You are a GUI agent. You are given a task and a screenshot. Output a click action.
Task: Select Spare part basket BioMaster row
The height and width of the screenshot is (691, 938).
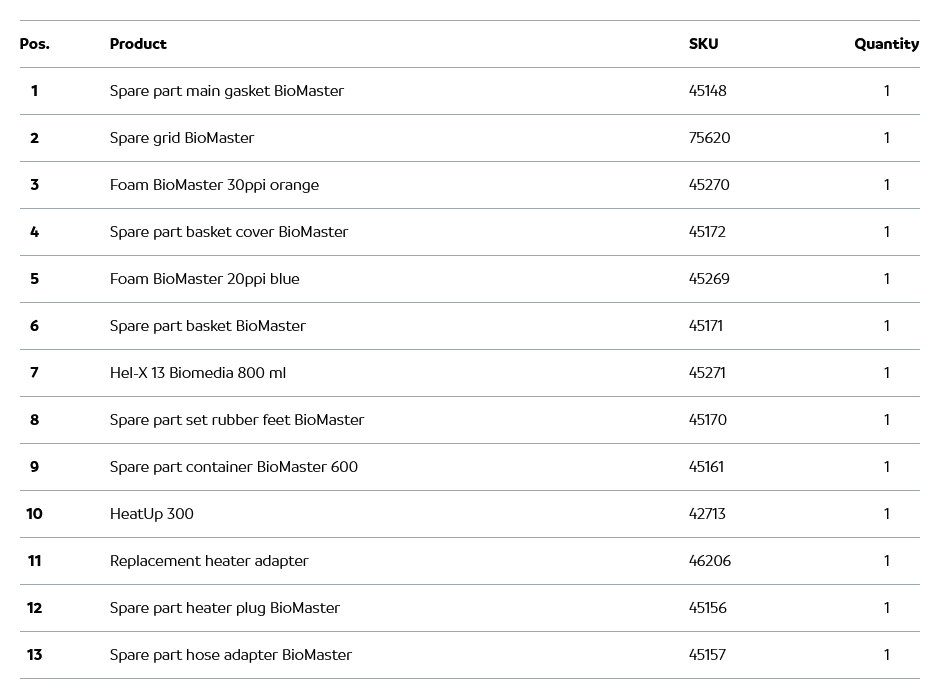point(207,326)
